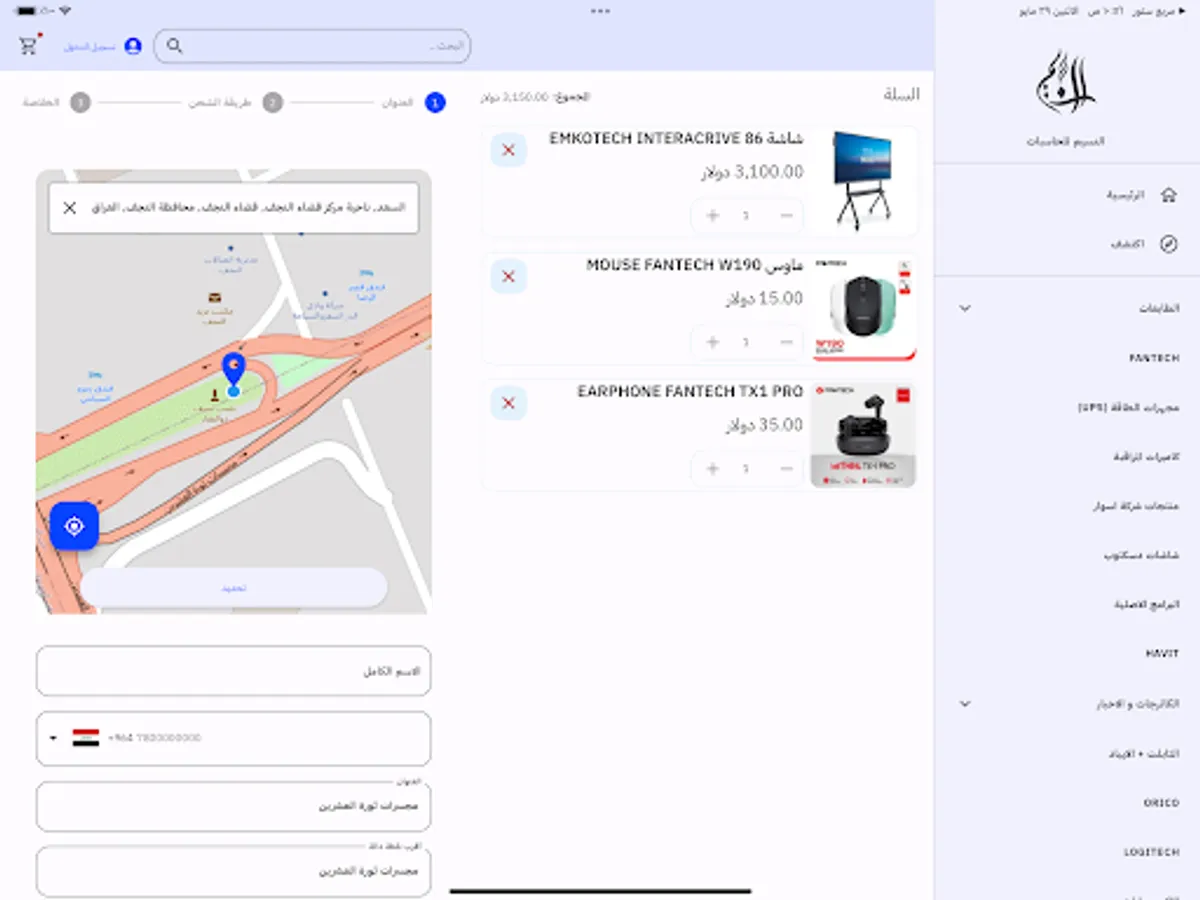The height and width of the screenshot is (900, 1200).
Task: Click the MOUSE FANTECH W190 product title
Action: pos(694,265)
